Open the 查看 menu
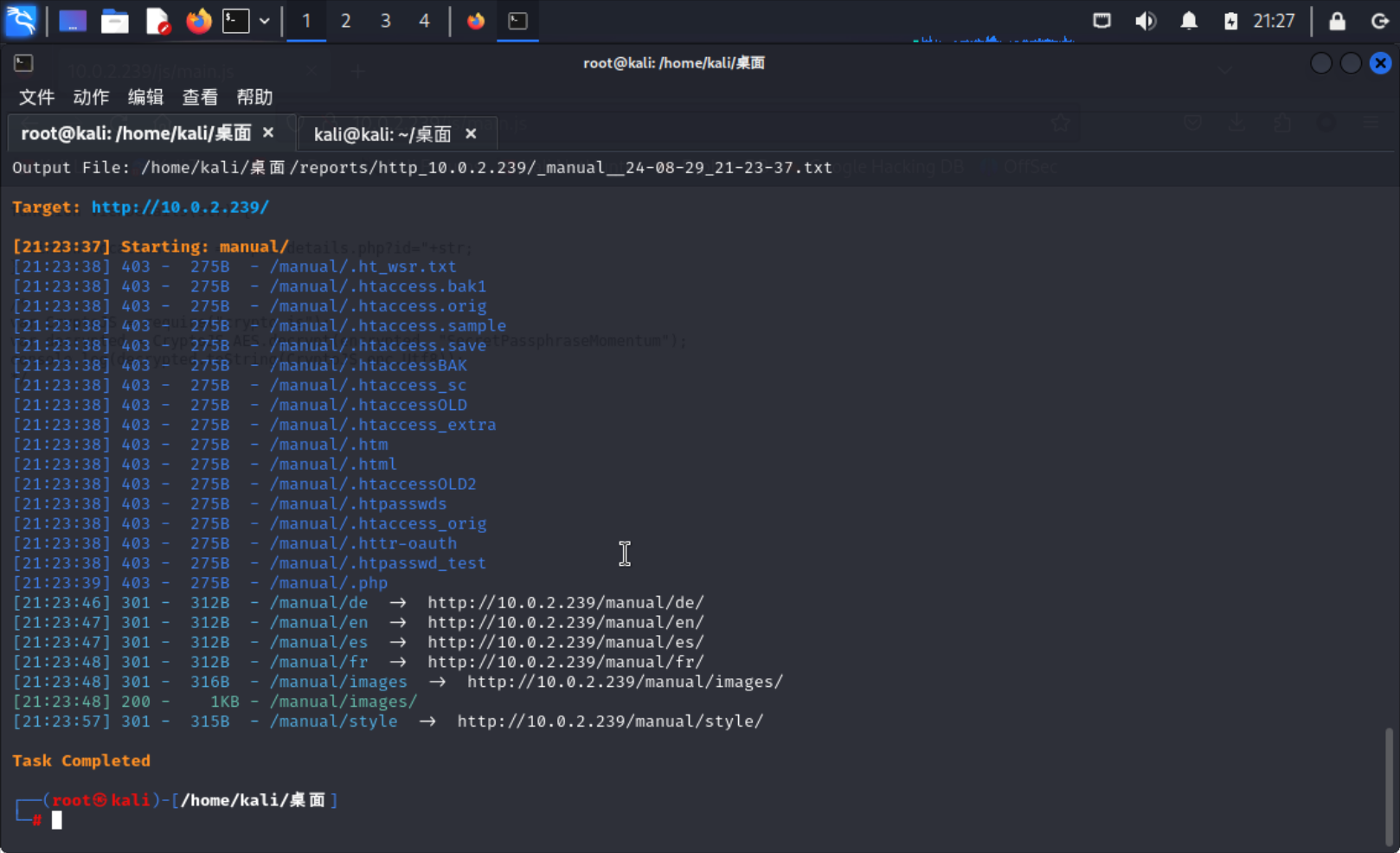The height and width of the screenshot is (853, 1400). pos(200,97)
